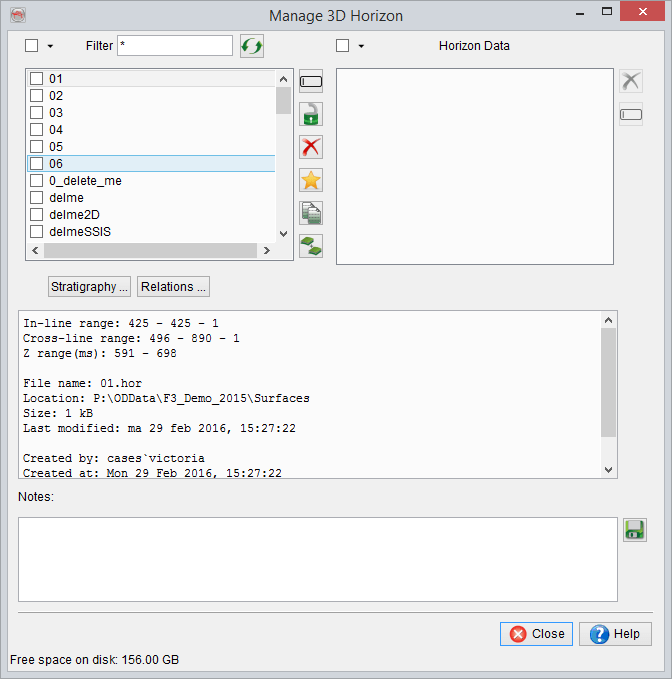Viewport: 672px width, 679px height.
Task: Select horizon 04 in the list
Action: click(x=56, y=130)
